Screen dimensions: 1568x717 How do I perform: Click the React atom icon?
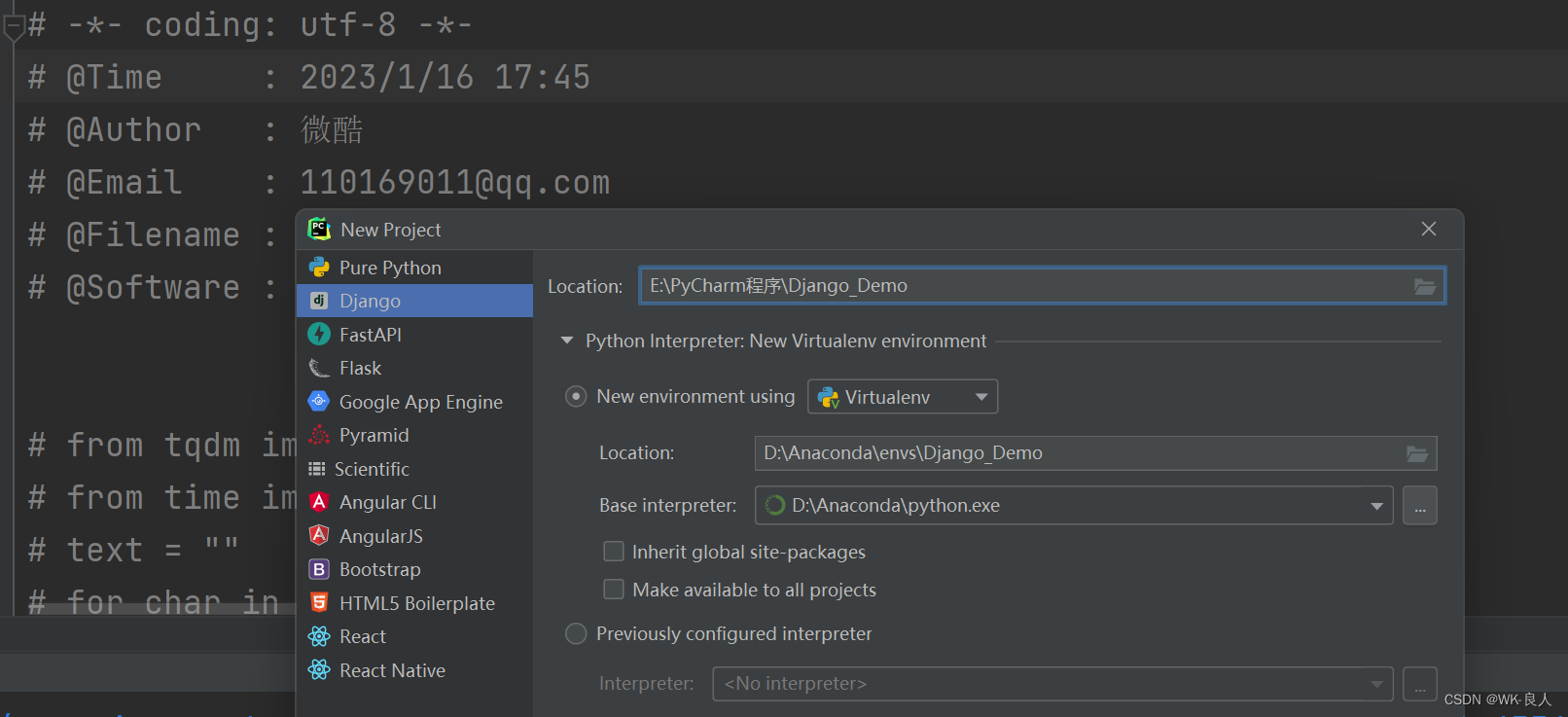click(319, 636)
